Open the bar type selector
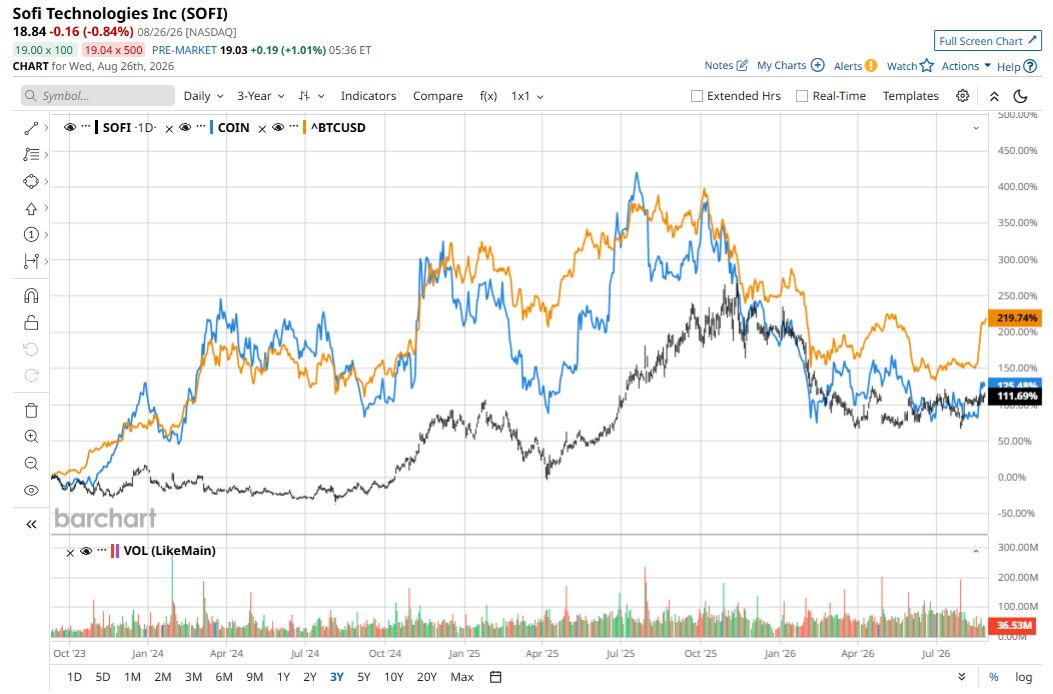This screenshot has width=1053, height=694. (311, 96)
